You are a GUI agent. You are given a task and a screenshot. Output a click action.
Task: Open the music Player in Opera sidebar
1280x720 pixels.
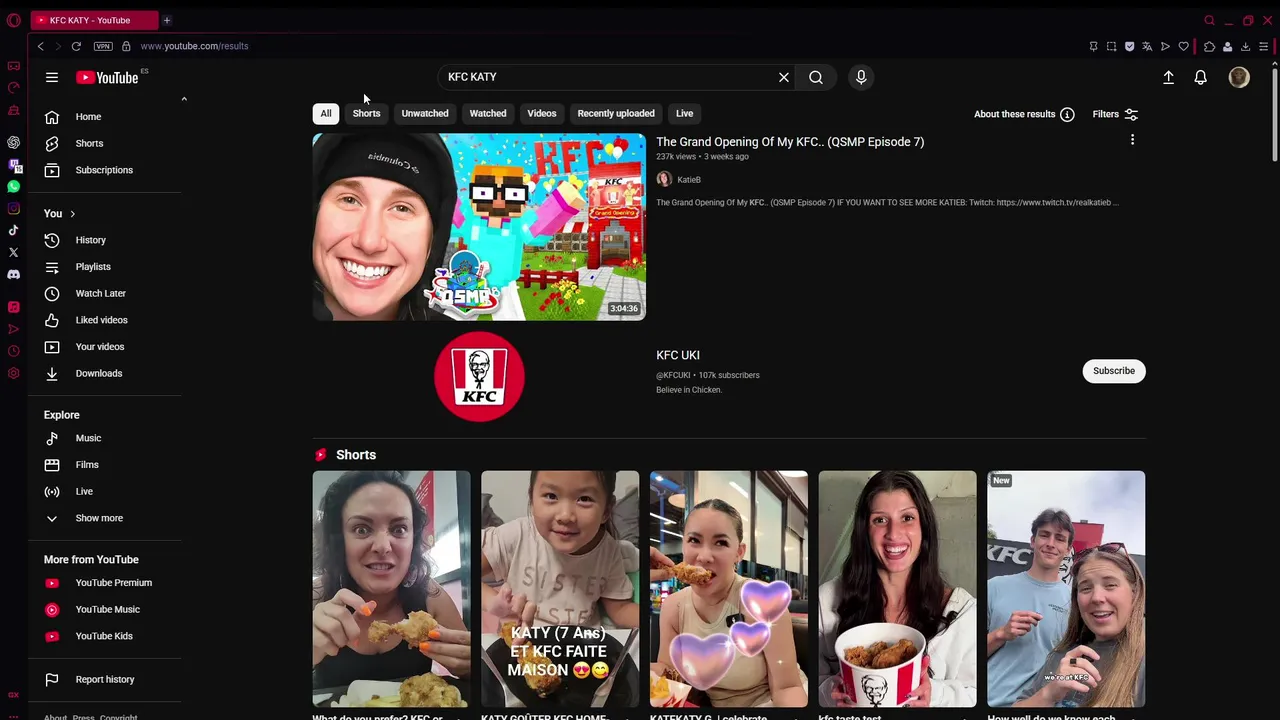(14, 307)
